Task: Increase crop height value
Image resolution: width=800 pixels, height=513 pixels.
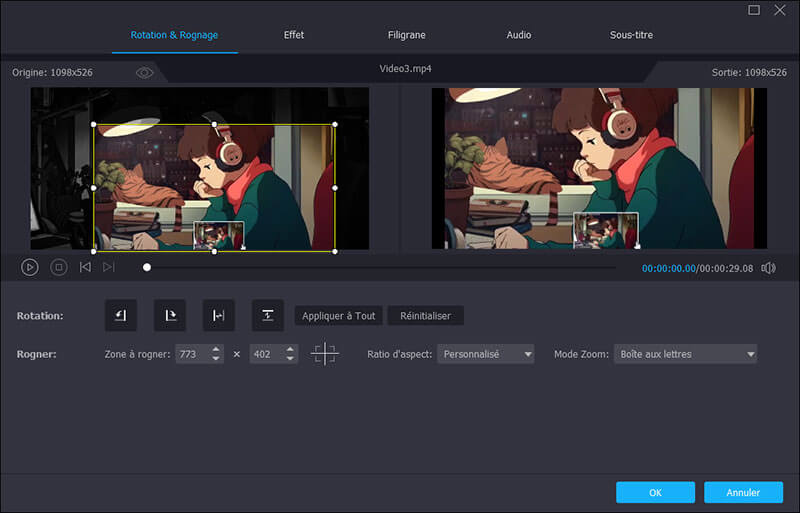Action: pos(290,349)
